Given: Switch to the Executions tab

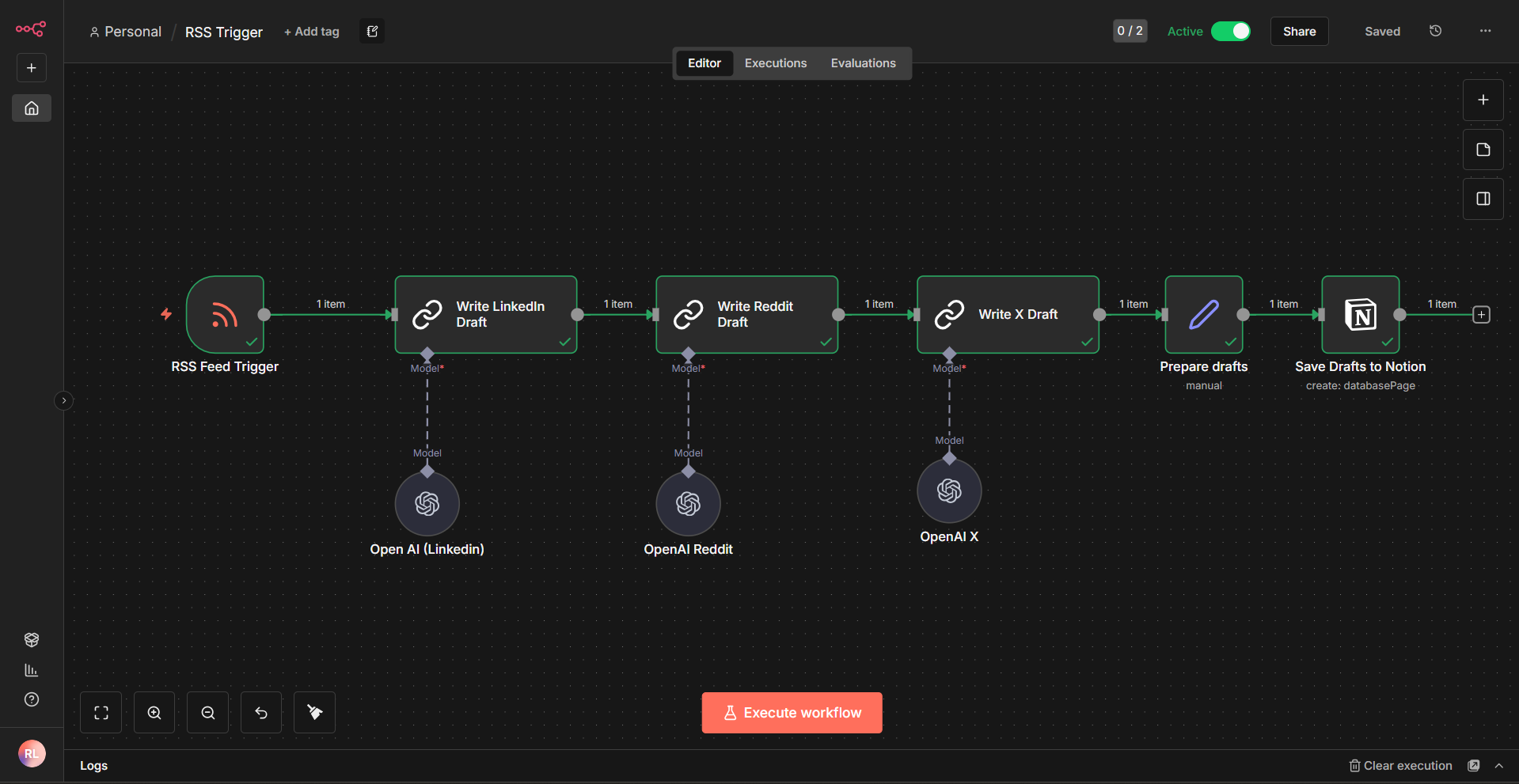Looking at the screenshot, I should click(775, 63).
